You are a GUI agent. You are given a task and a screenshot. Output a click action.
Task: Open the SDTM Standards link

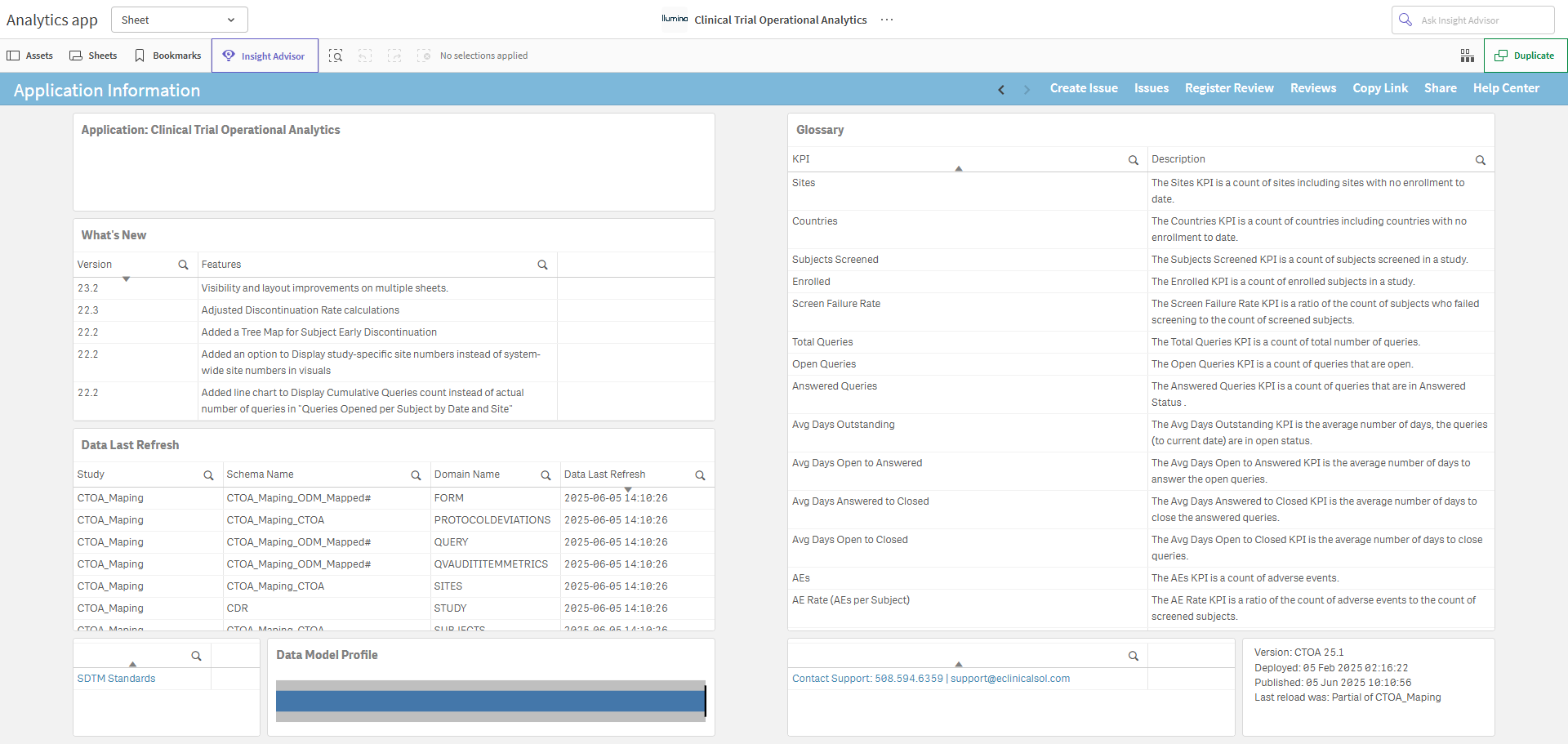coord(116,679)
